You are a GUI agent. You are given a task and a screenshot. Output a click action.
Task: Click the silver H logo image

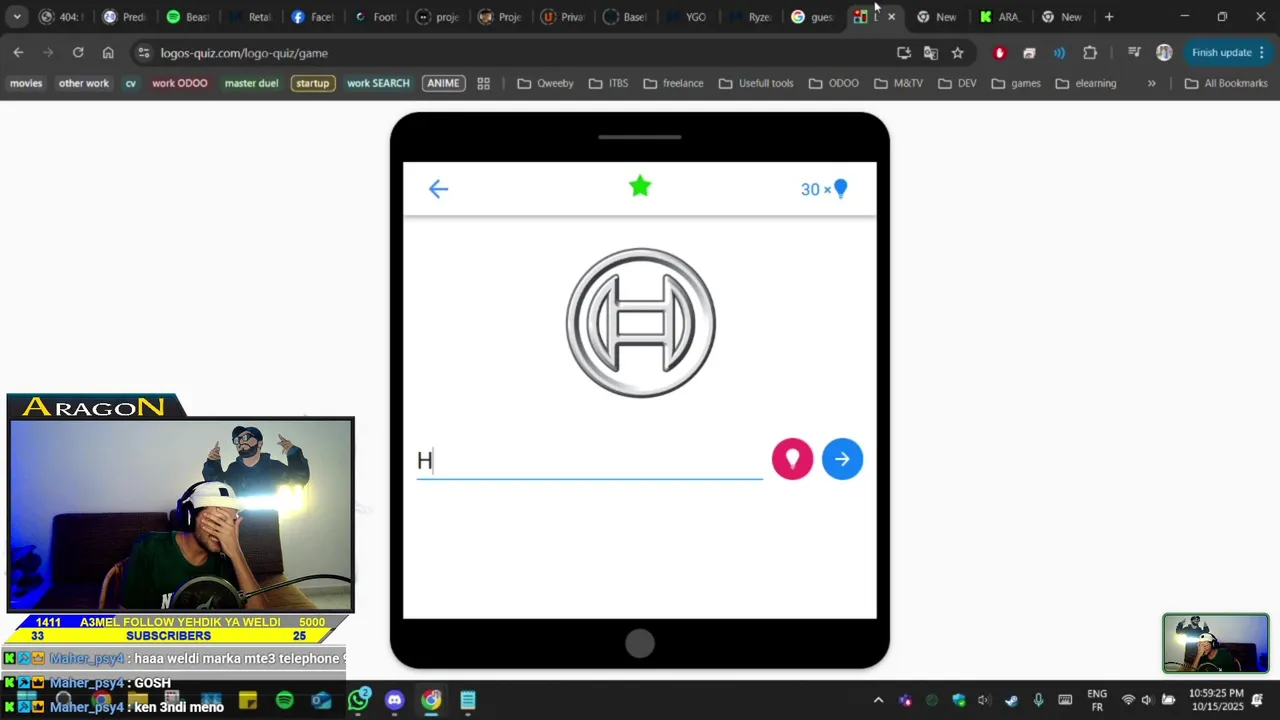[641, 323]
